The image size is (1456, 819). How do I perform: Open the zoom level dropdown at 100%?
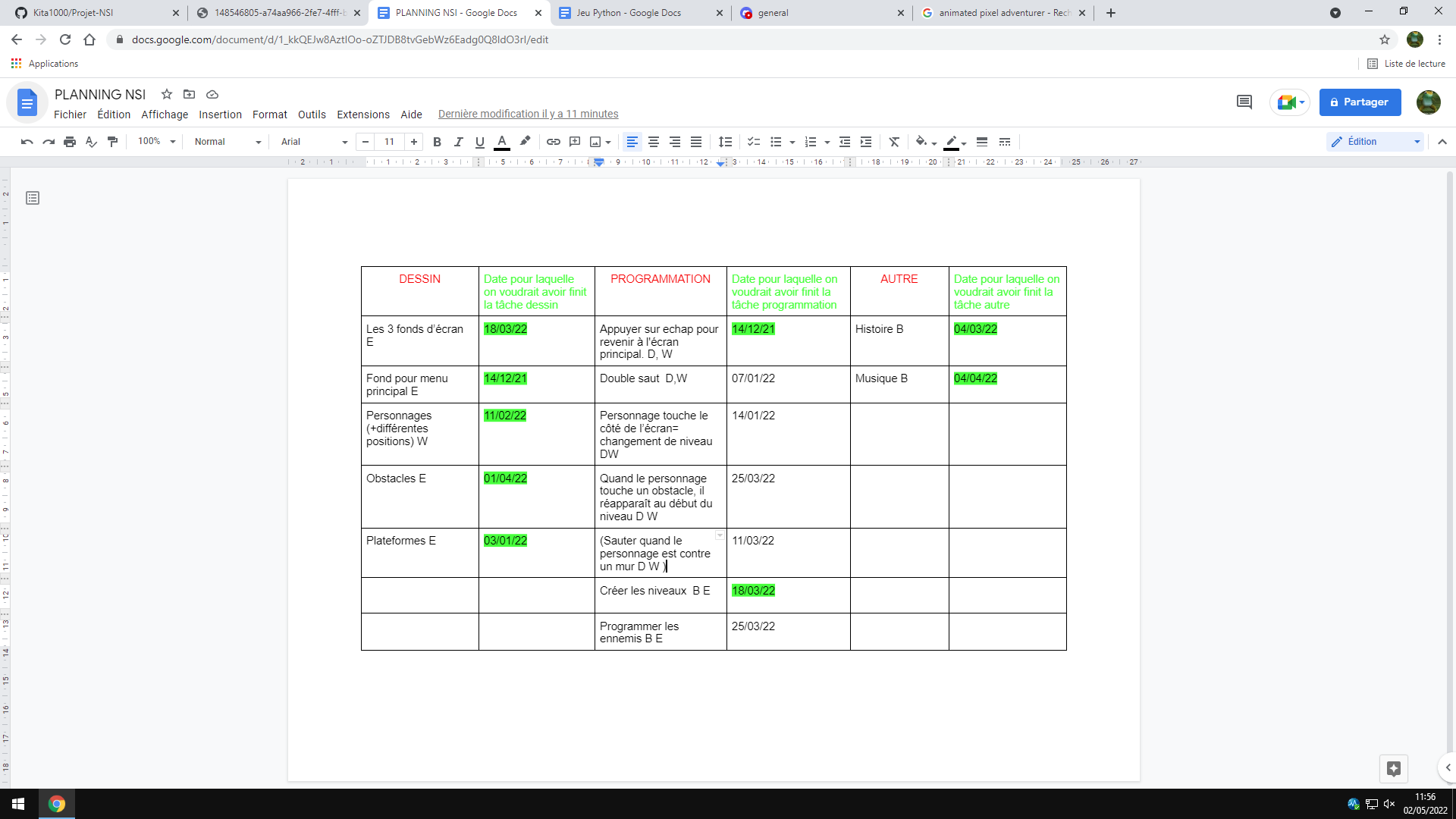coord(155,142)
